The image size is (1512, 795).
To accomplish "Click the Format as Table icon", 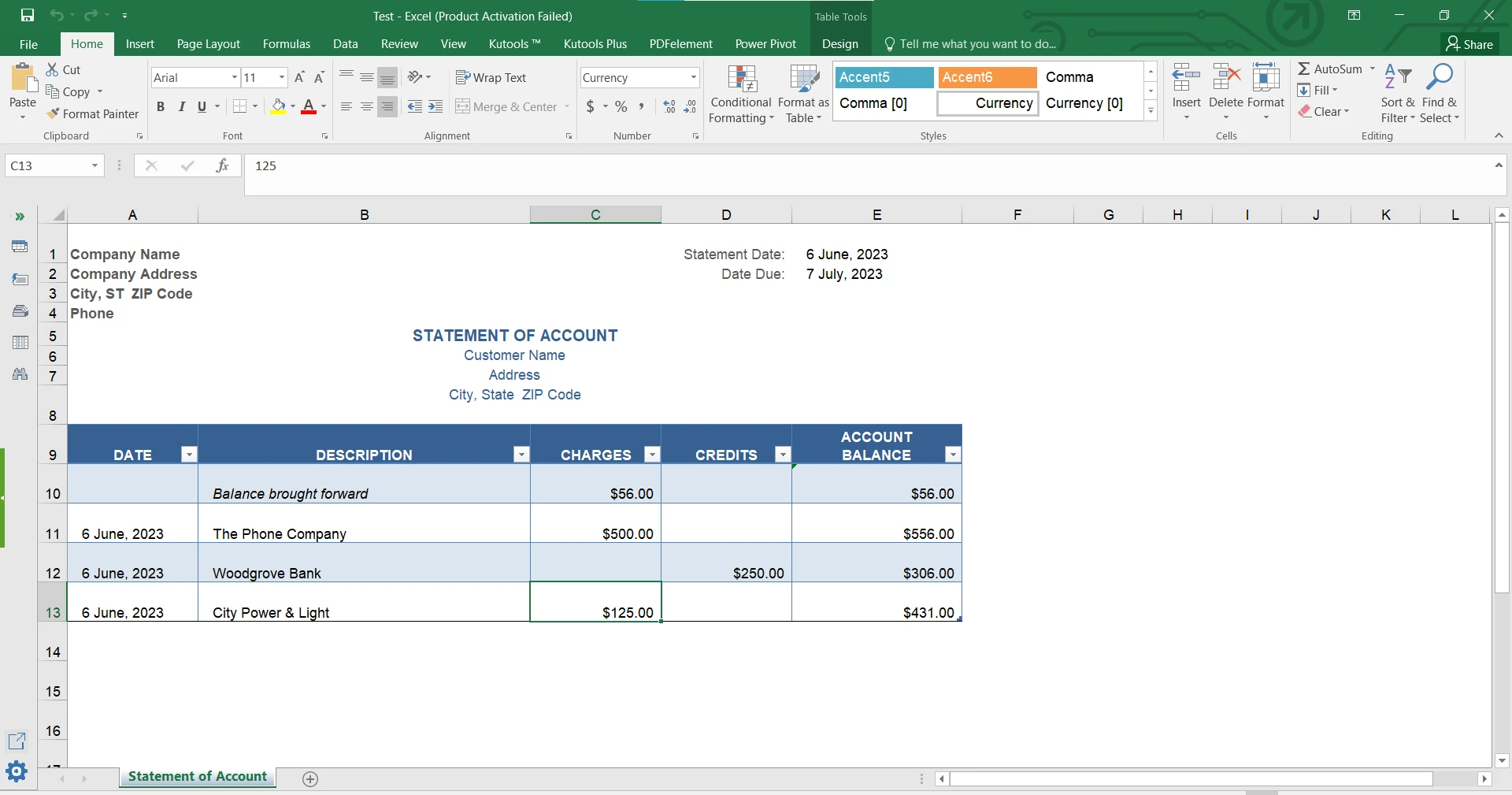I will pyautogui.click(x=803, y=95).
